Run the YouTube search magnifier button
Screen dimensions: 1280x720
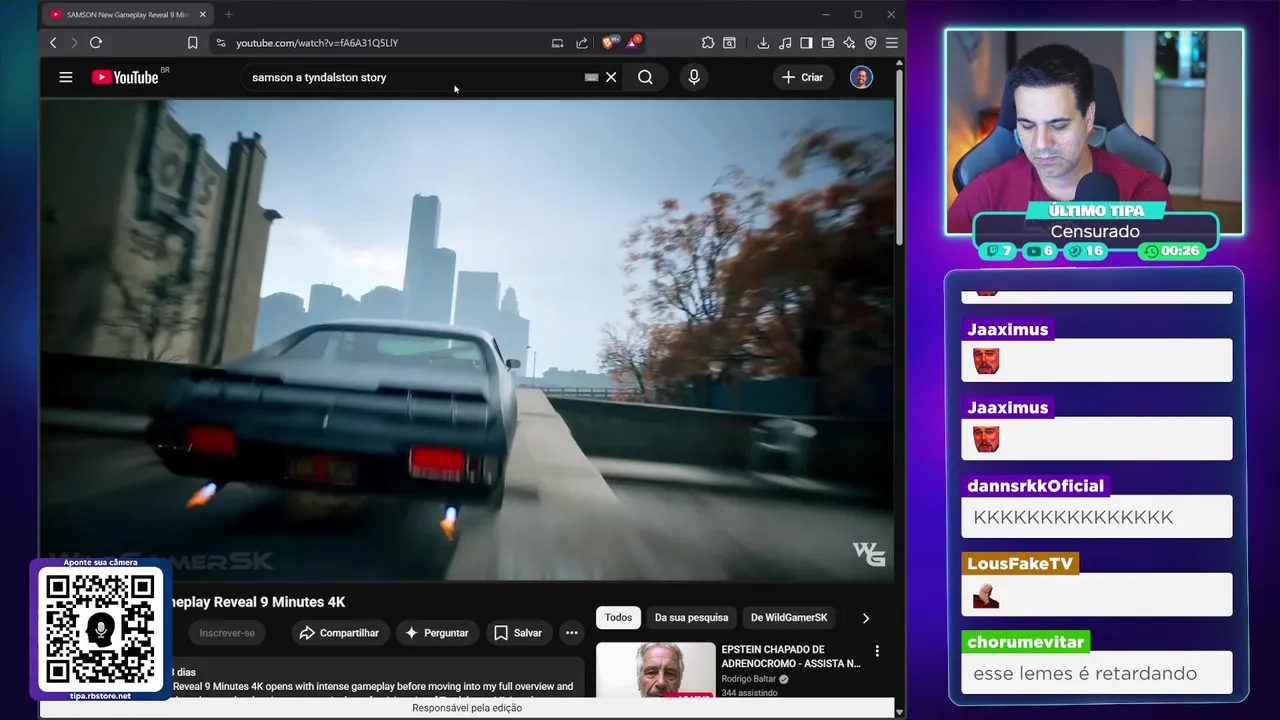645,77
